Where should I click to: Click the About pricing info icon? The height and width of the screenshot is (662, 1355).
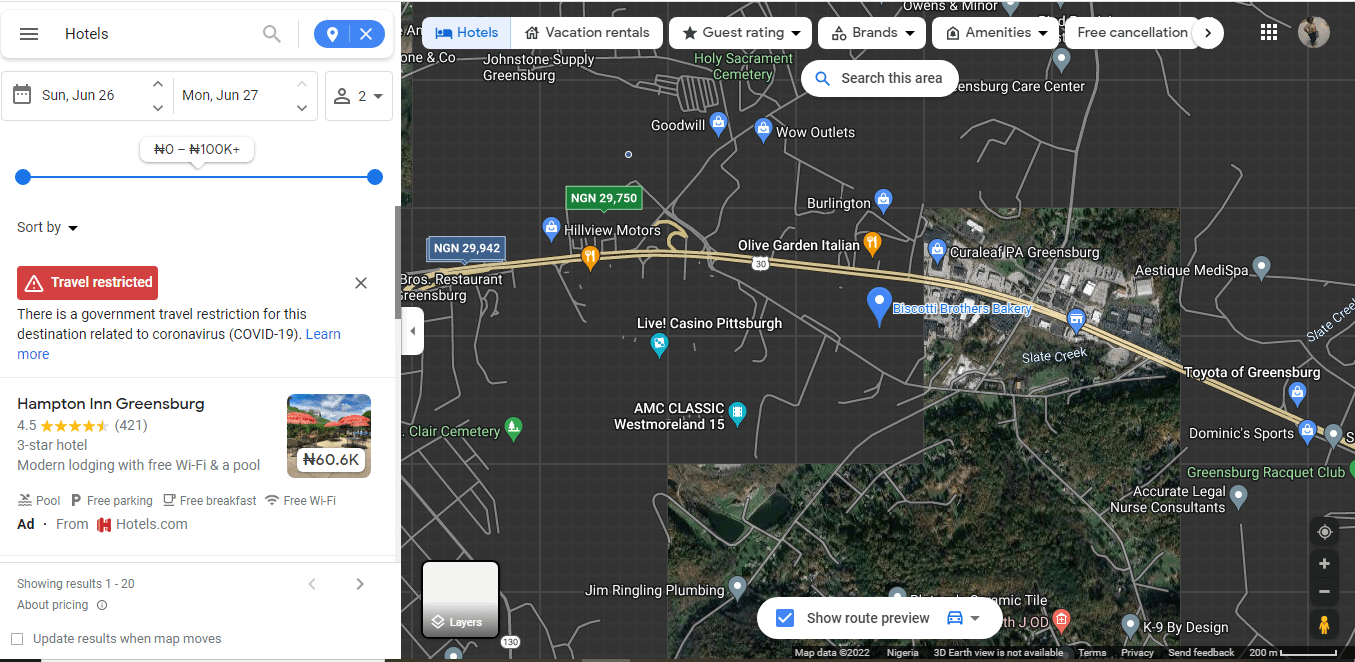tap(102, 605)
